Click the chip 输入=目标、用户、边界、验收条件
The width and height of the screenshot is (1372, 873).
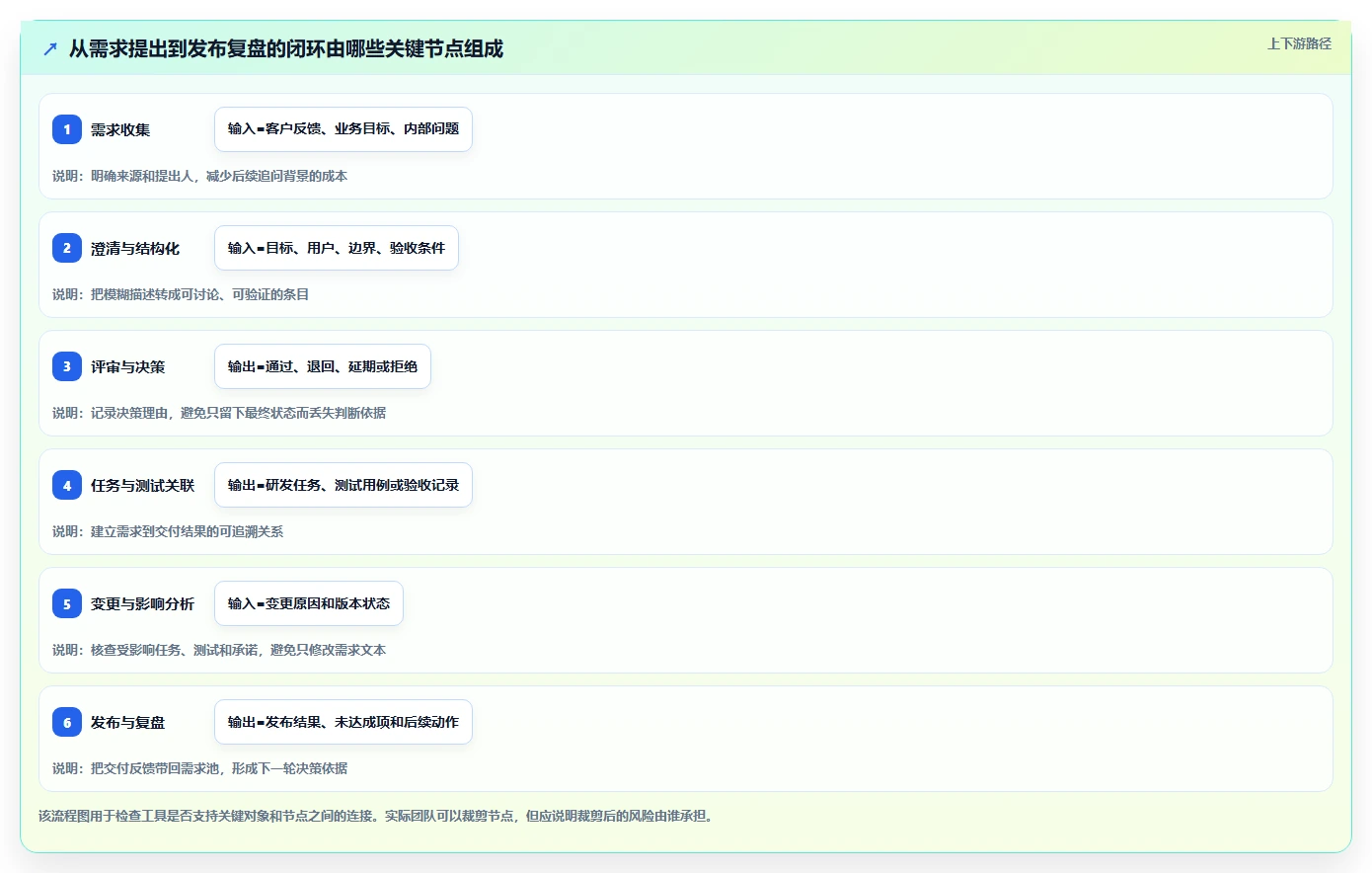click(x=337, y=248)
